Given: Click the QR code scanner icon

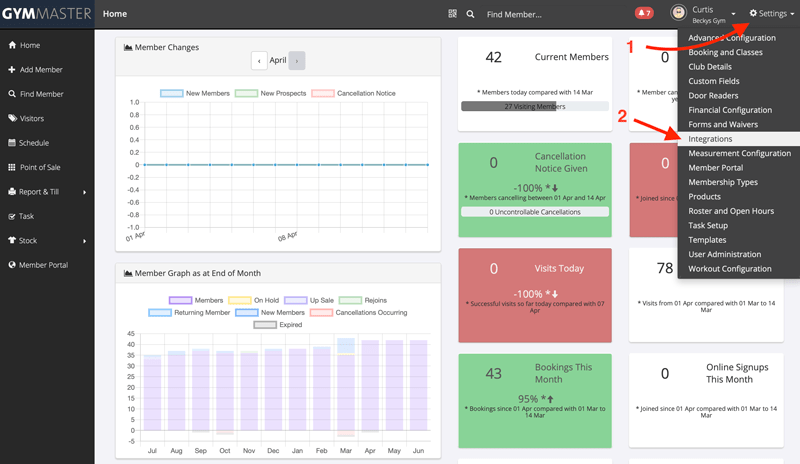Looking at the screenshot, I should click(x=453, y=14).
